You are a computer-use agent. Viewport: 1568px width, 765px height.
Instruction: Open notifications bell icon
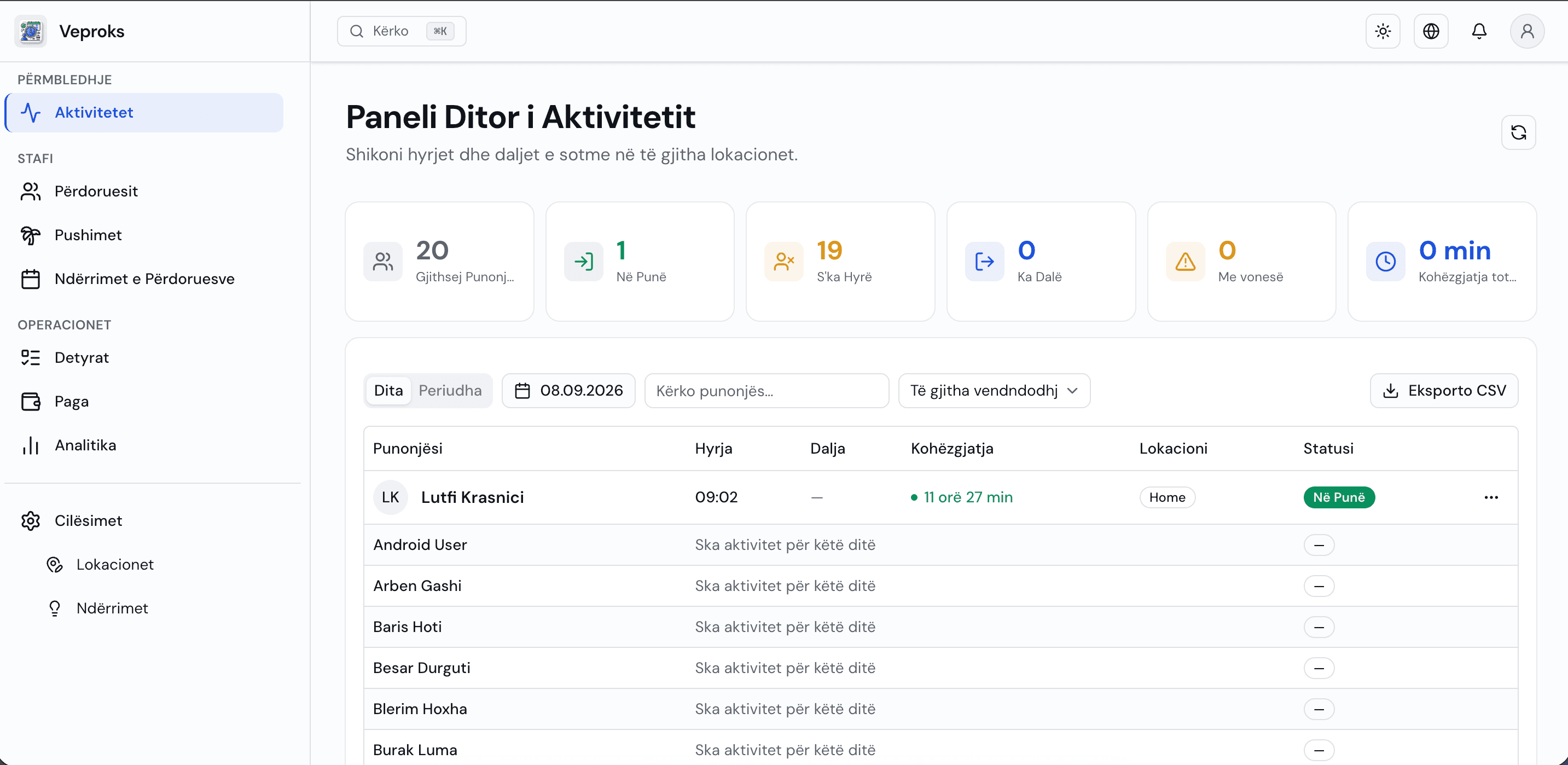pos(1478,31)
